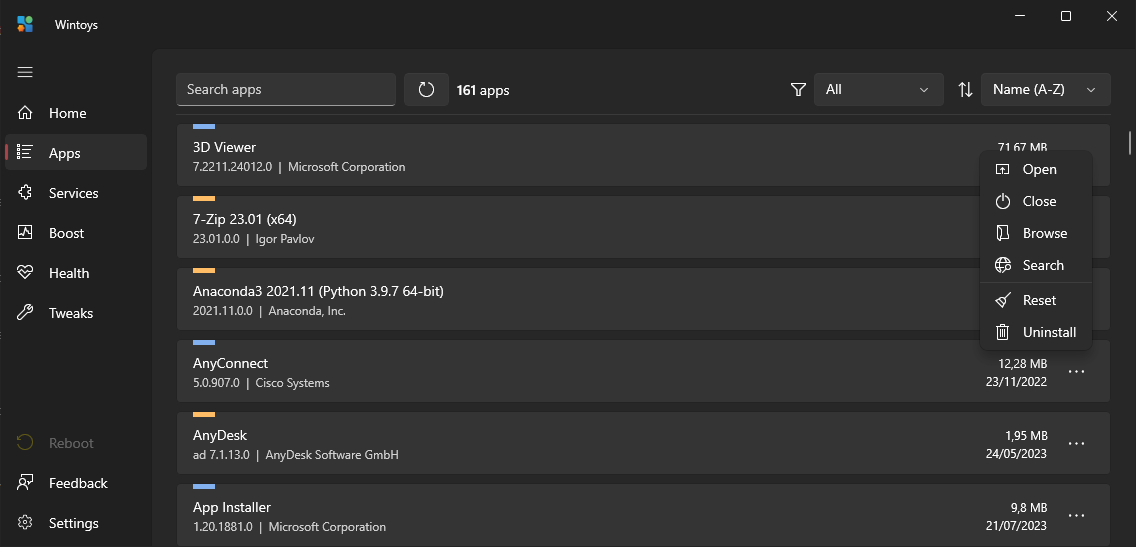Image resolution: width=1136 pixels, height=547 pixels.
Task: Open the Boost page
Action: [x=76, y=233]
